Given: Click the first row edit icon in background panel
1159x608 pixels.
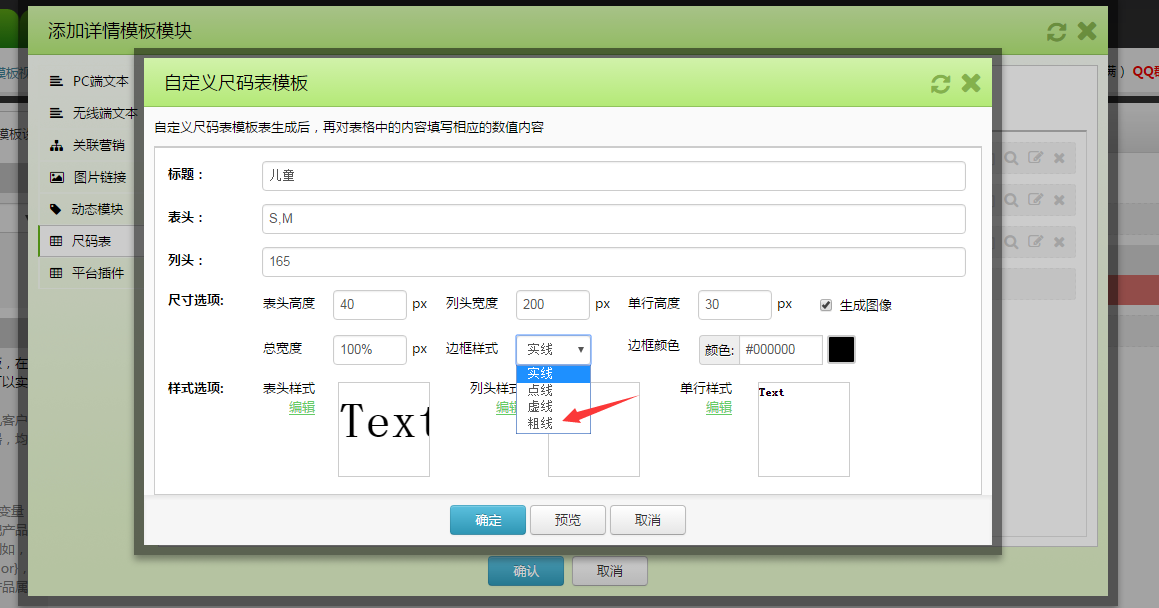Looking at the screenshot, I should coord(1036,157).
